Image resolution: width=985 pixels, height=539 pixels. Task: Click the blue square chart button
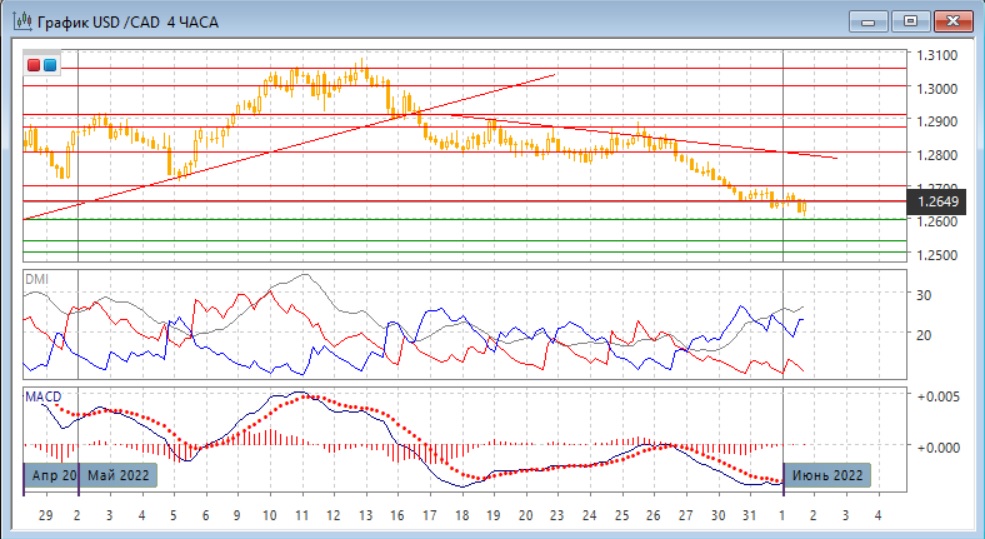click(49, 66)
